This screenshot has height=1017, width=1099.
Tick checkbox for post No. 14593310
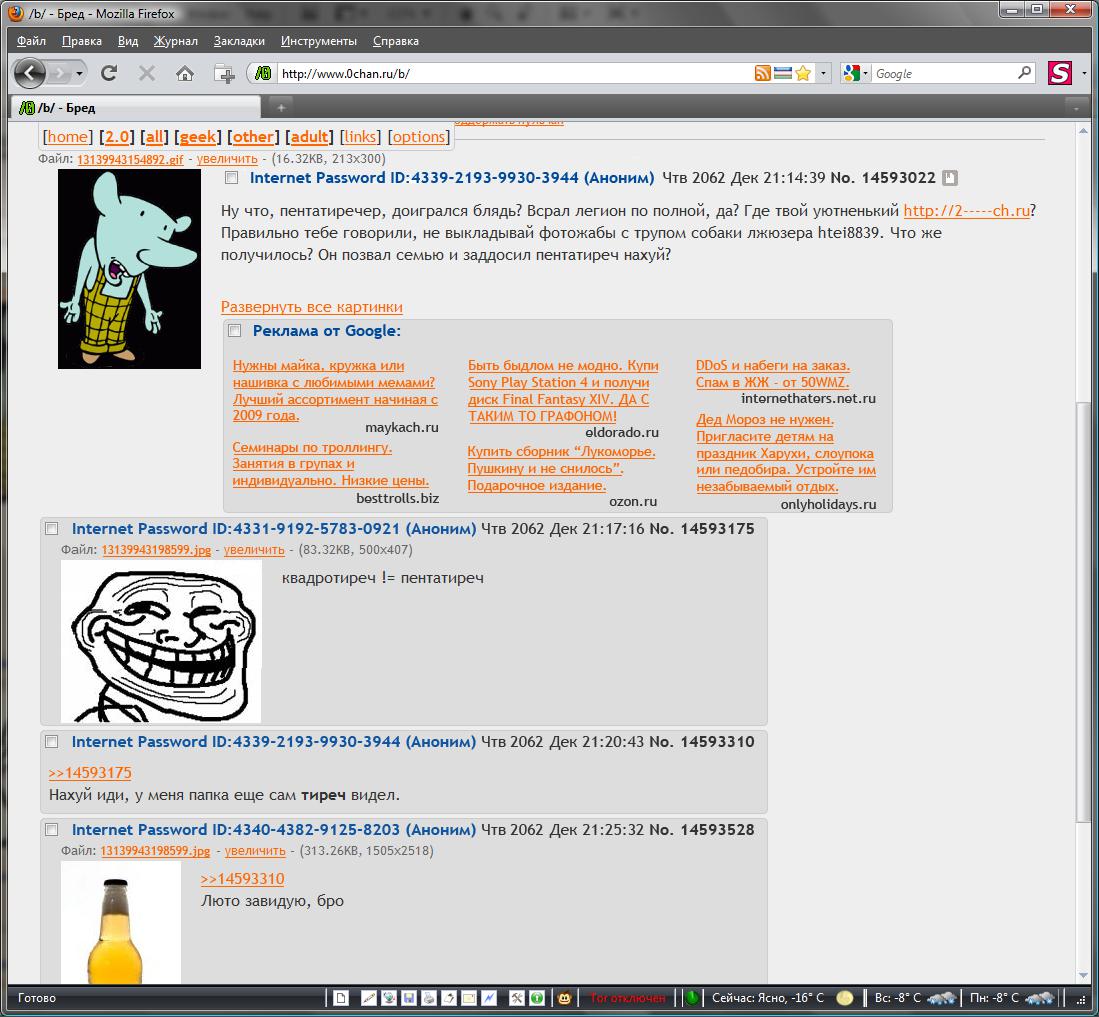[x=52, y=742]
